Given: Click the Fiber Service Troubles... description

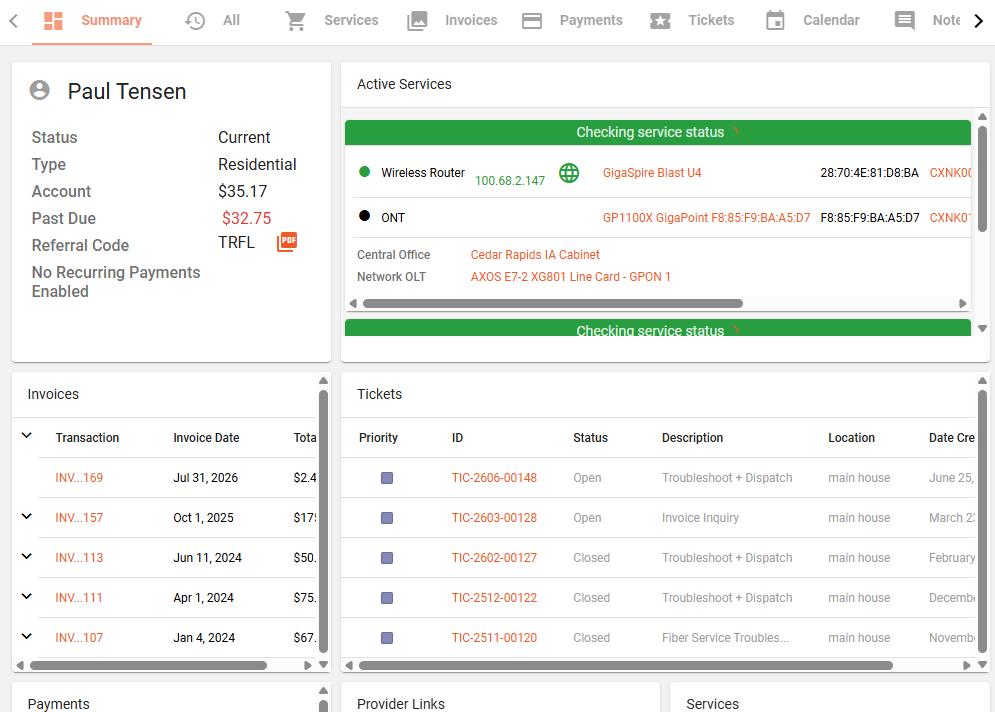Looking at the screenshot, I should coord(725,638).
